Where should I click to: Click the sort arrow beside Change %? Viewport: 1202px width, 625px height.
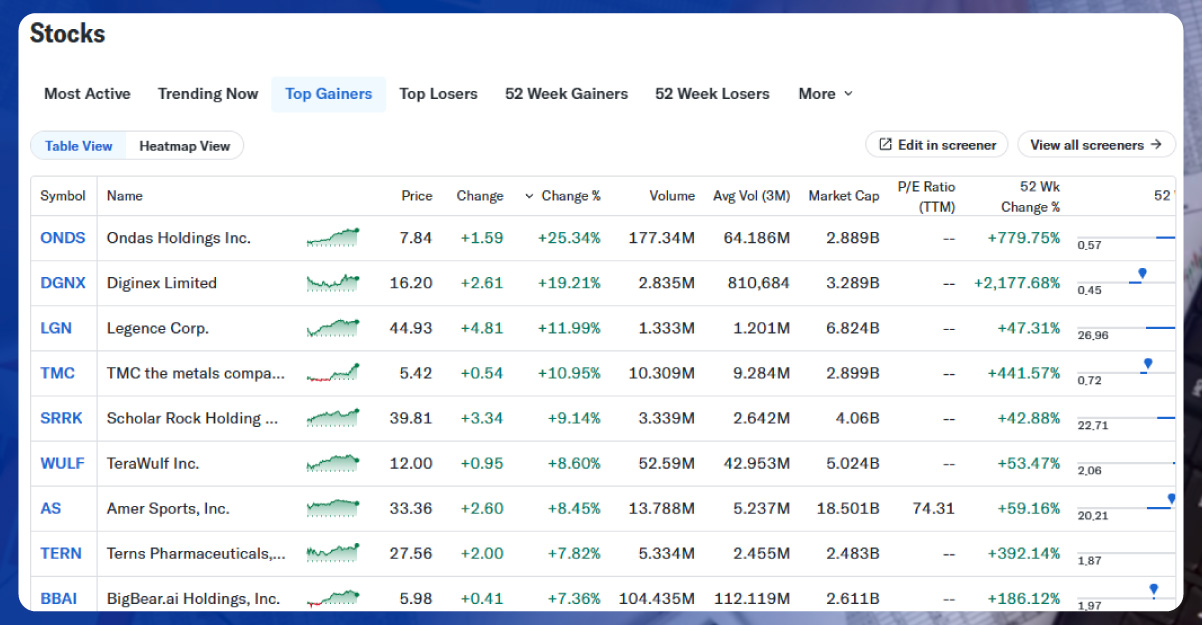pyautogui.click(x=529, y=196)
